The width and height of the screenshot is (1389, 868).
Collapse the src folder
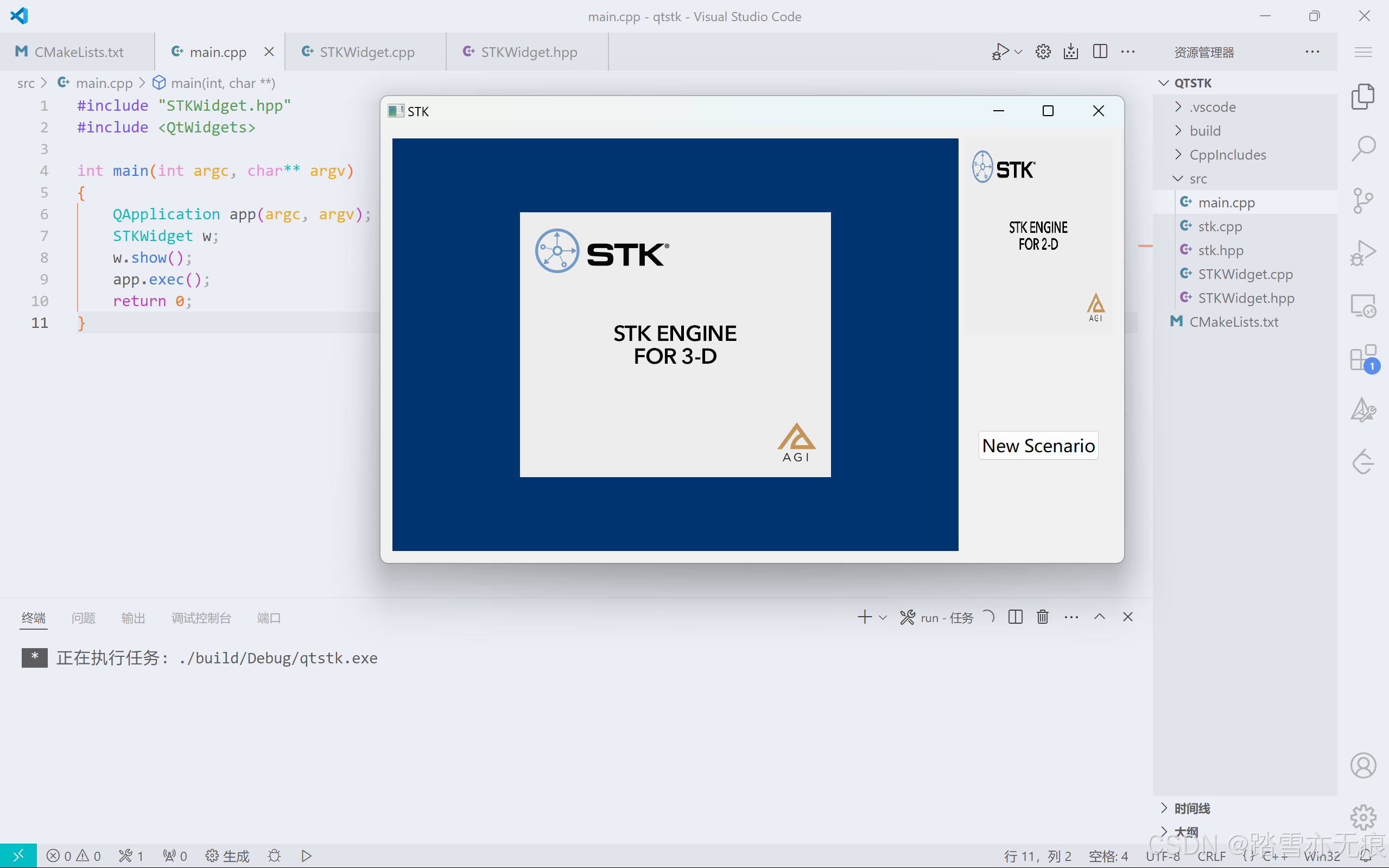[x=1245, y=179]
